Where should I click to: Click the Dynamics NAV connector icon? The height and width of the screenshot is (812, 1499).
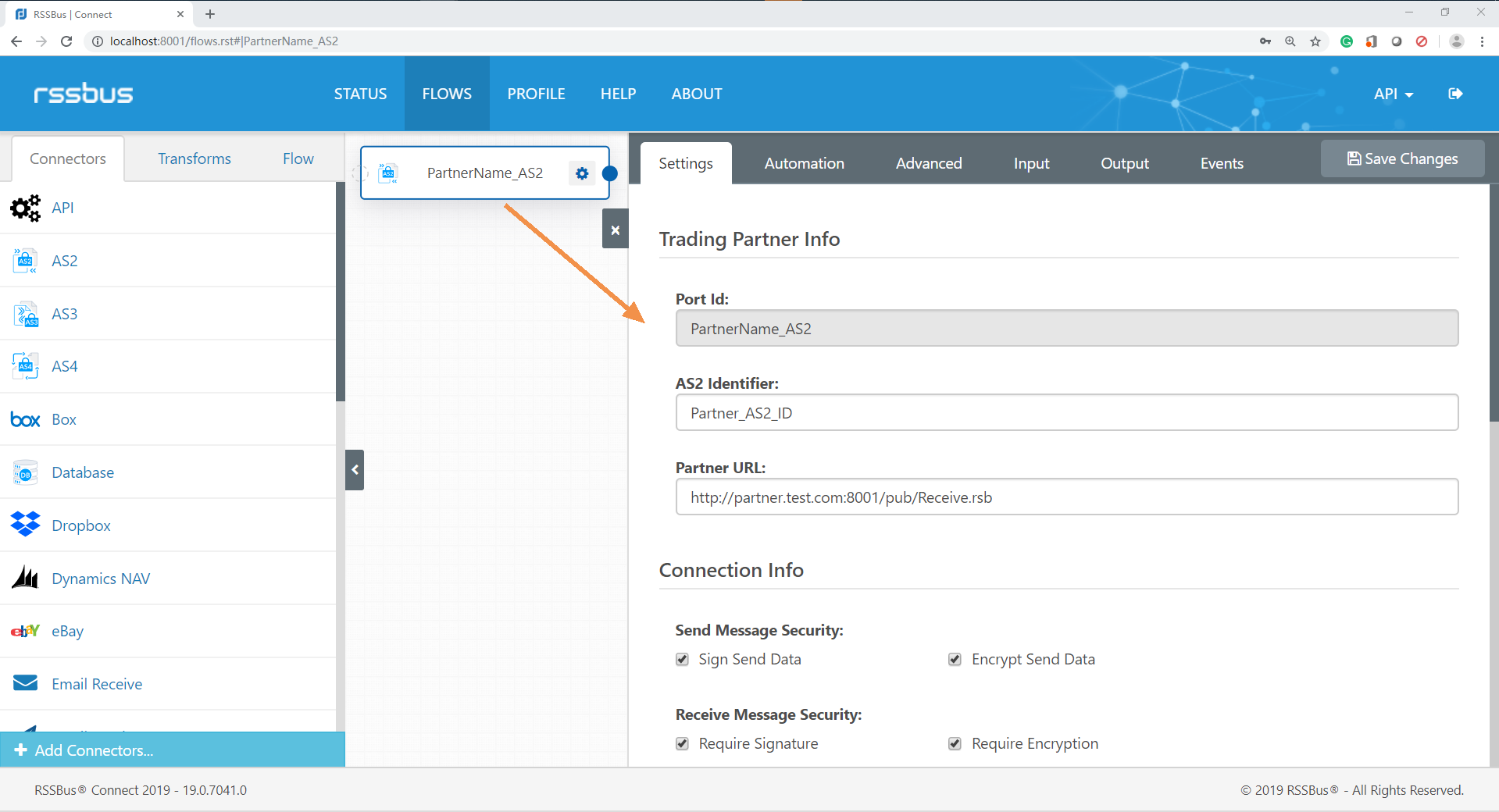[25, 578]
